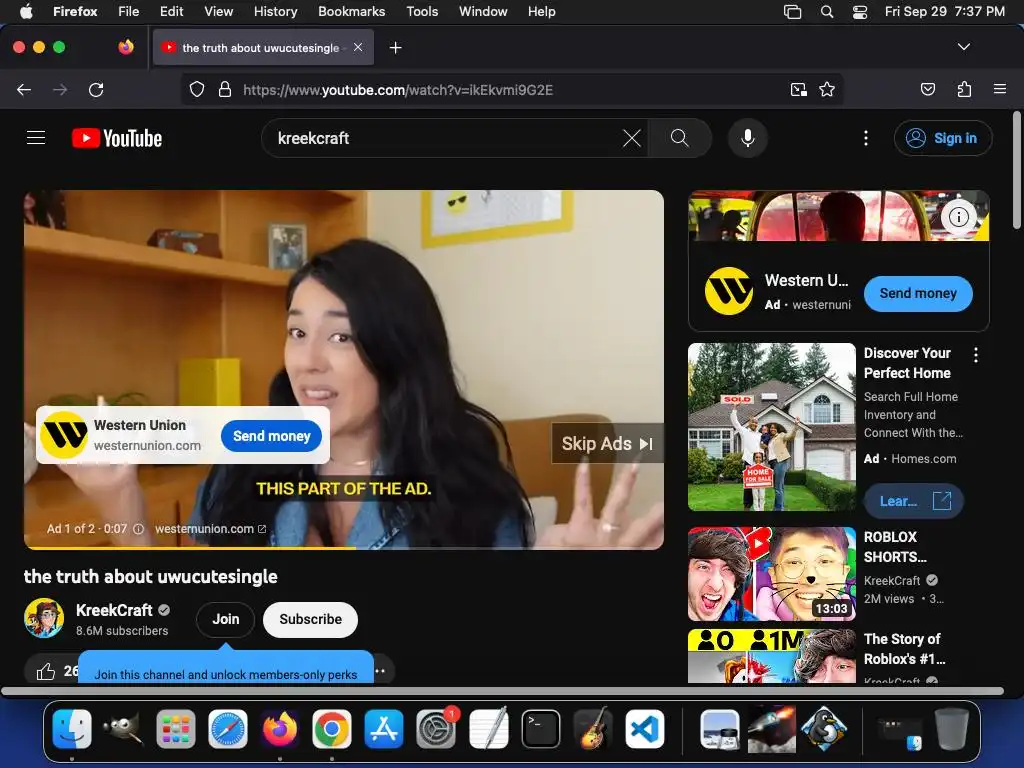This screenshot has width=1024, height=768.
Task: Click Send money in sidebar ad
Action: tap(918, 293)
